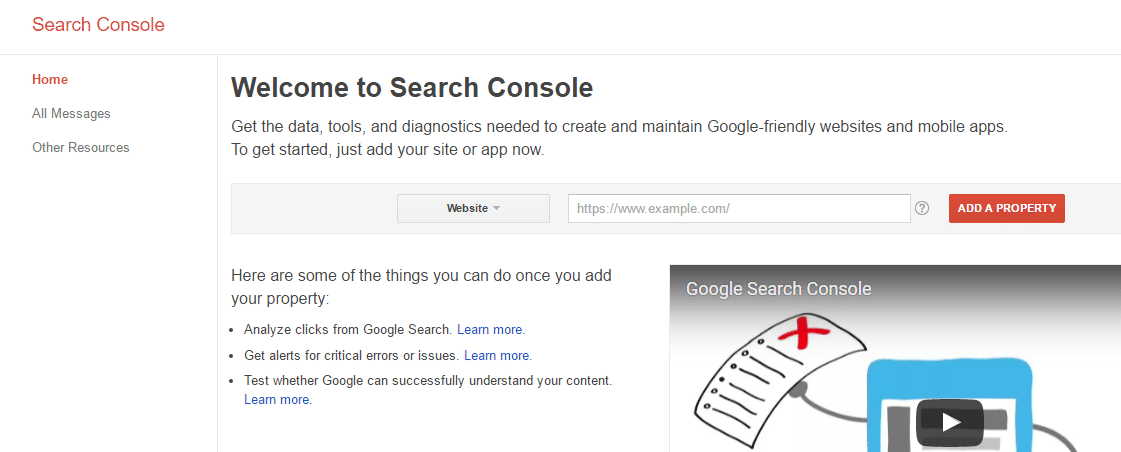
Task: Open the Home sidebar item
Action: point(50,79)
